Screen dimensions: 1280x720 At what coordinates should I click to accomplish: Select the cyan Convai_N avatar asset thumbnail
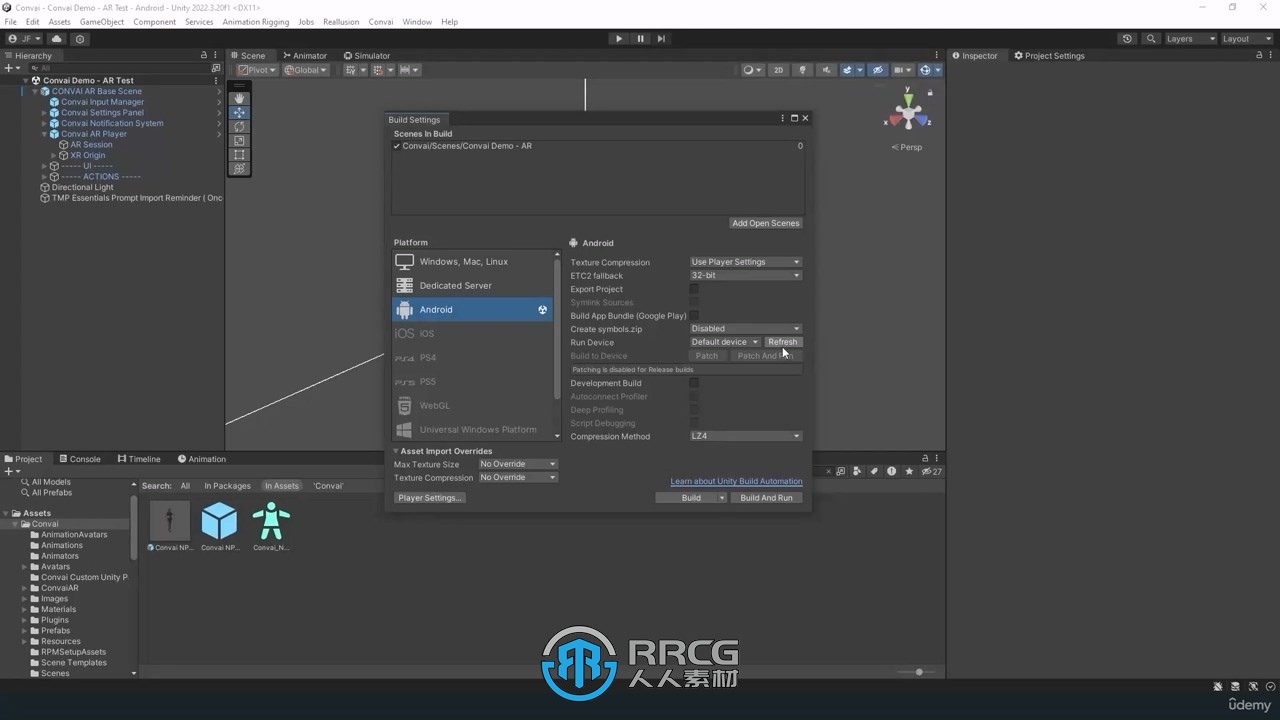(271, 521)
